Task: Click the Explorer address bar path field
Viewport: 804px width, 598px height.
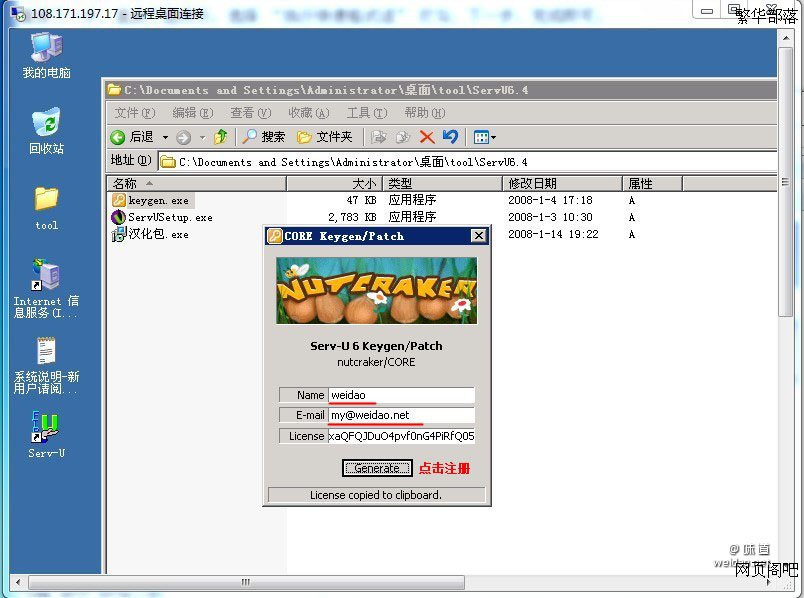Action: 468,162
